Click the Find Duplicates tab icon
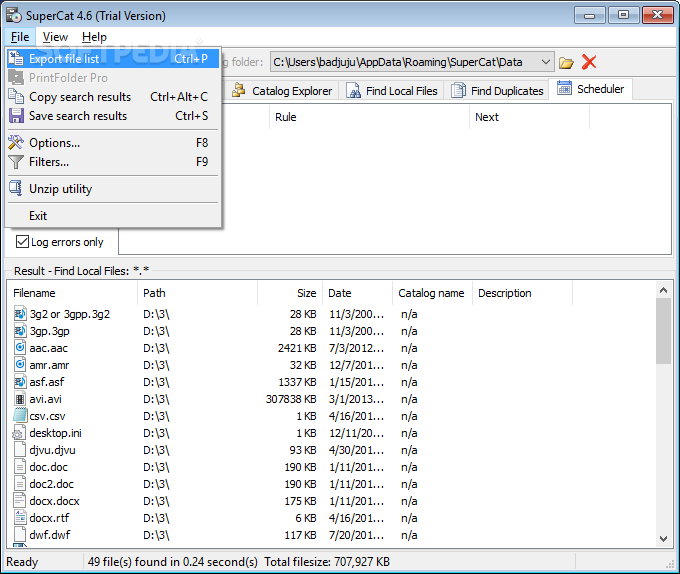 (x=458, y=90)
